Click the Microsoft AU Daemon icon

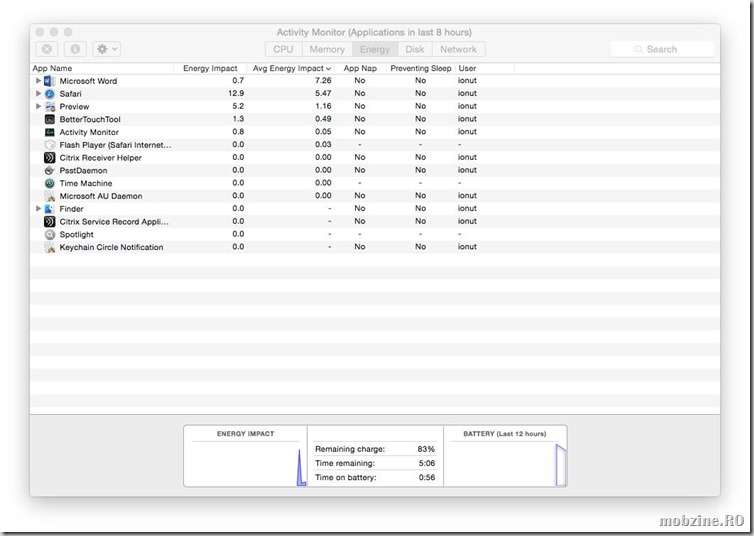click(x=50, y=196)
